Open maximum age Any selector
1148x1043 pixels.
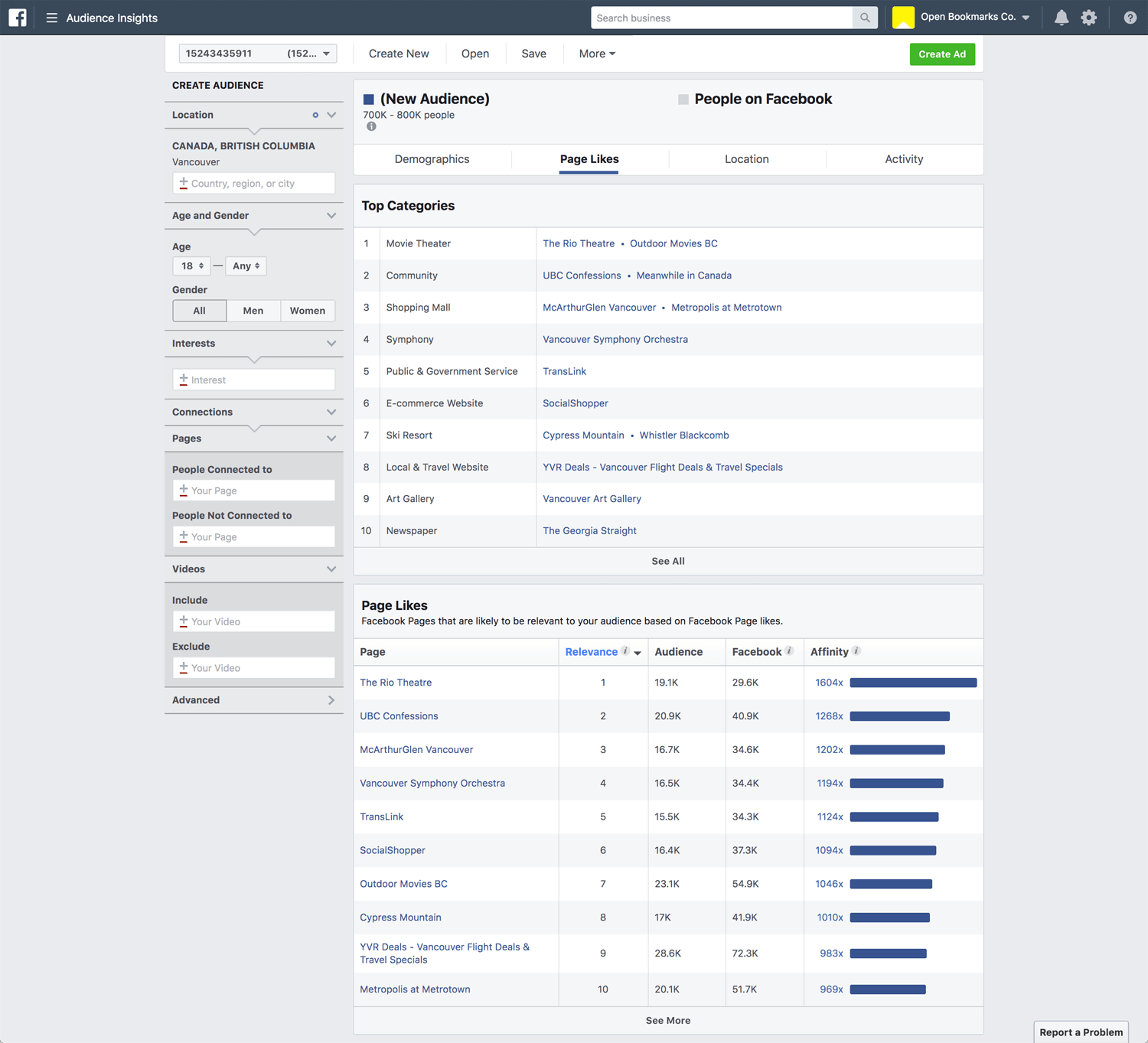click(x=246, y=266)
